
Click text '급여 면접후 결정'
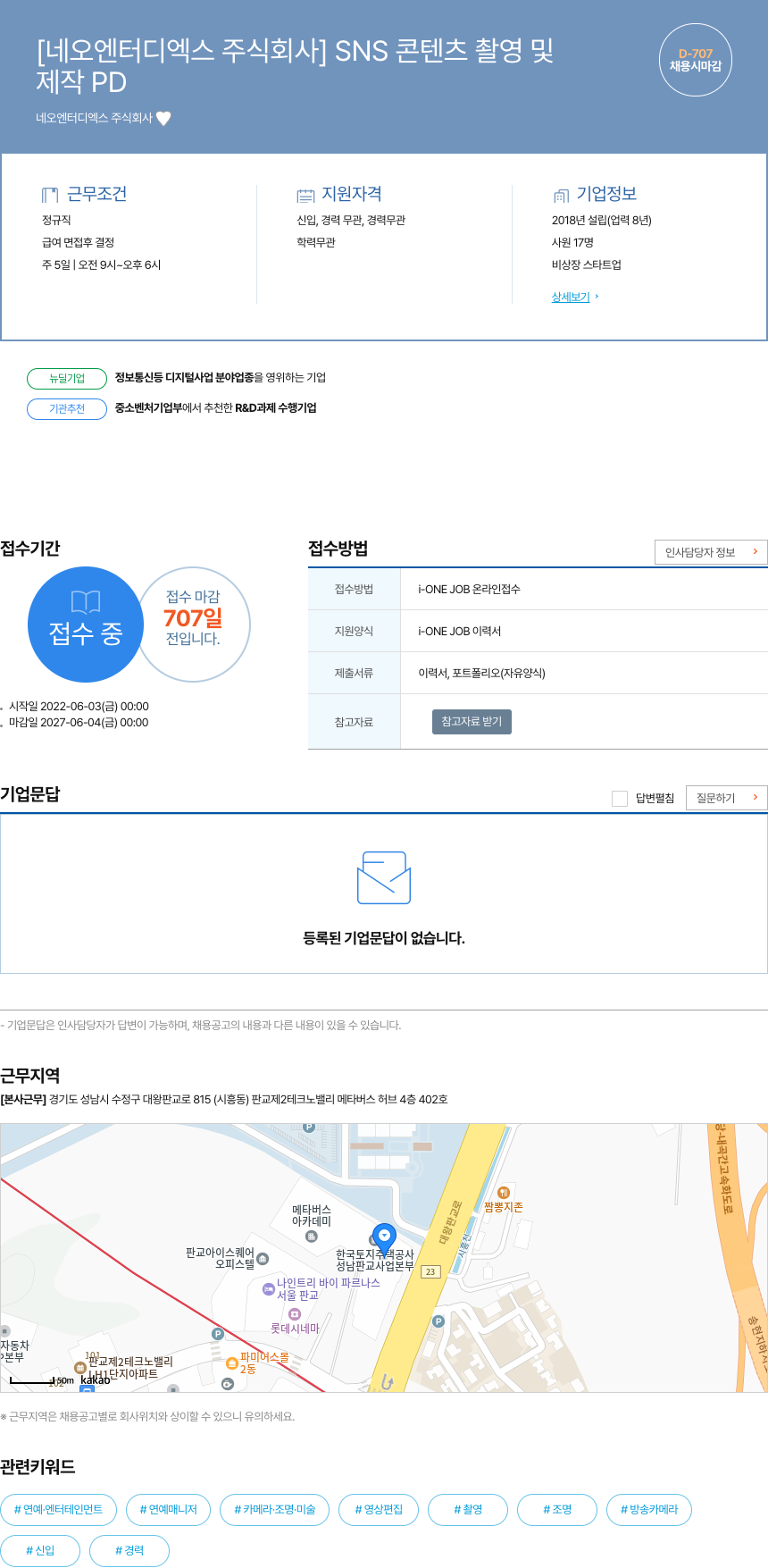pos(78,243)
